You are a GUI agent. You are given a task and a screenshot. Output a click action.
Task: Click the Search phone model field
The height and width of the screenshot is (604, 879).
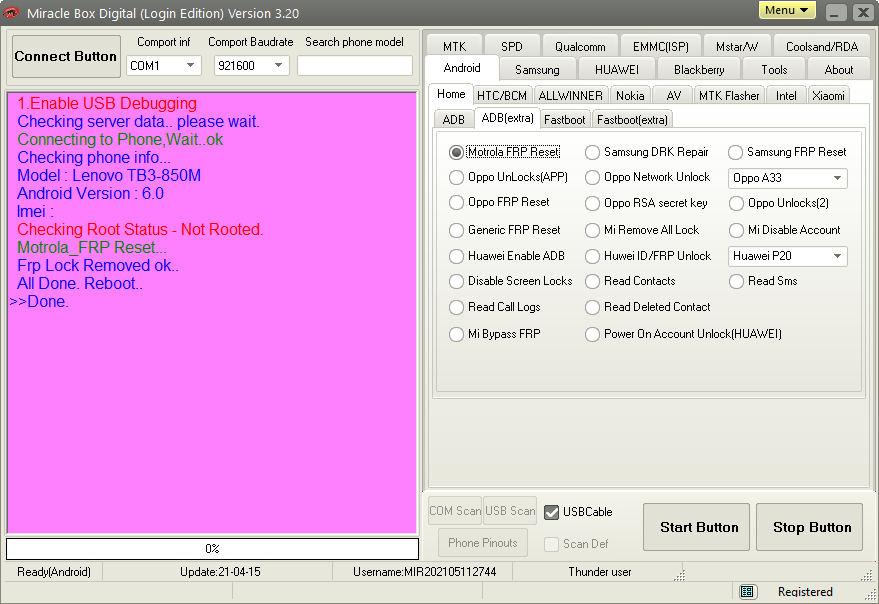click(x=354, y=66)
